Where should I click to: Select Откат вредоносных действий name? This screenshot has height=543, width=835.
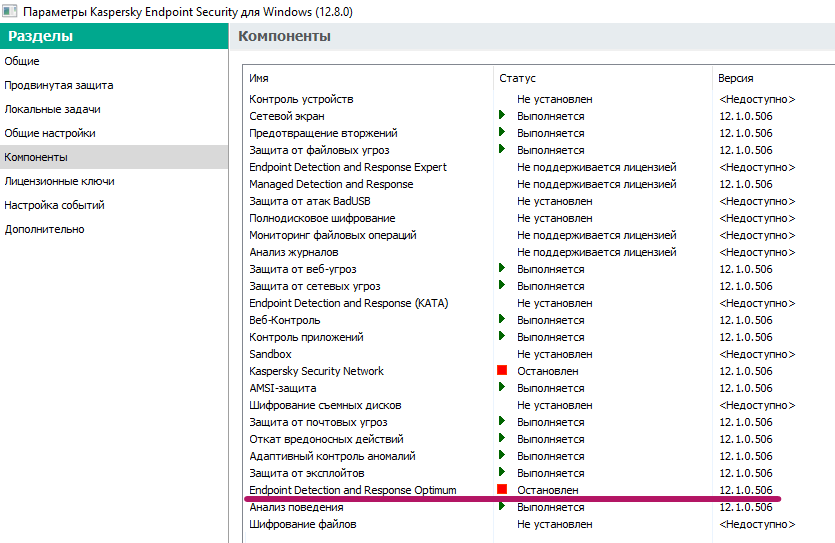pyautogui.click(x=326, y=439)
